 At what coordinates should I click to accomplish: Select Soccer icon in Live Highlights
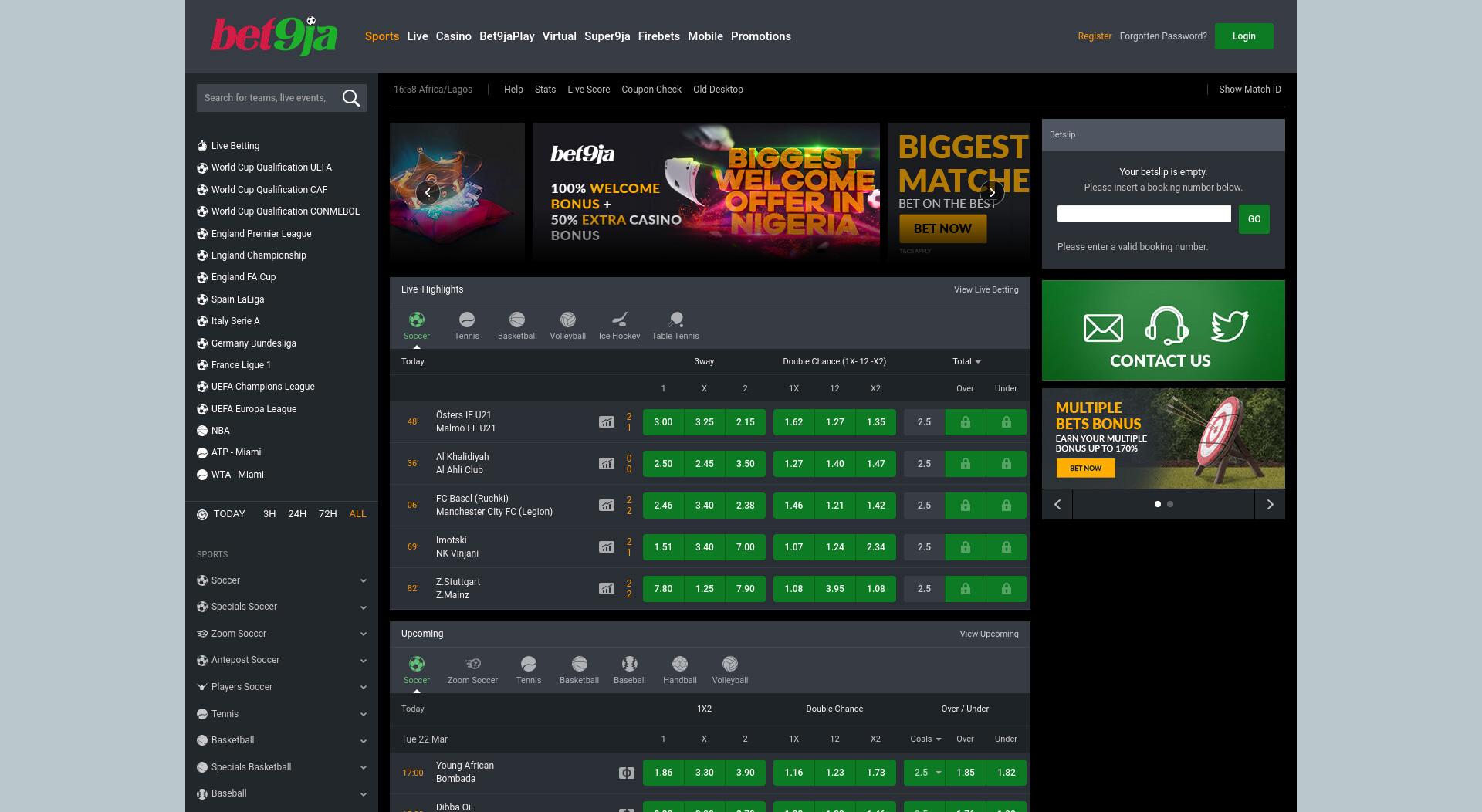[x=417, y=320]
